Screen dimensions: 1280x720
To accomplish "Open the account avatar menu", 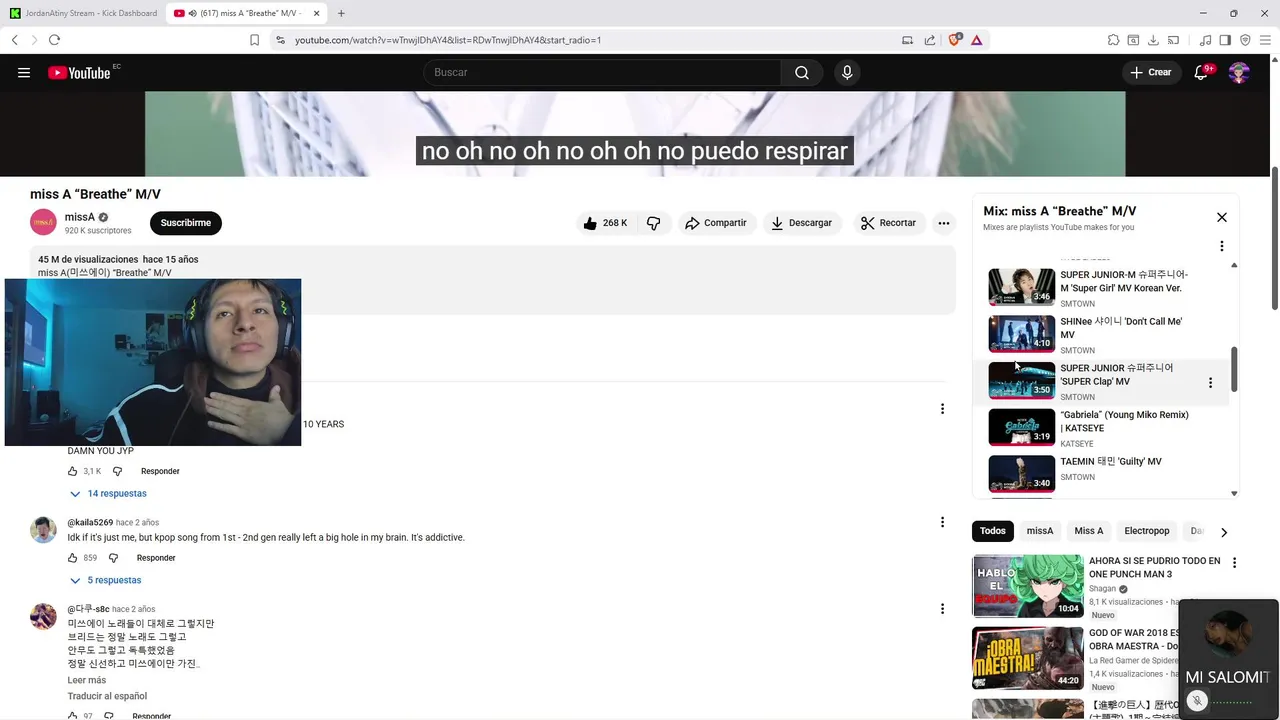I will point(1239,72).
